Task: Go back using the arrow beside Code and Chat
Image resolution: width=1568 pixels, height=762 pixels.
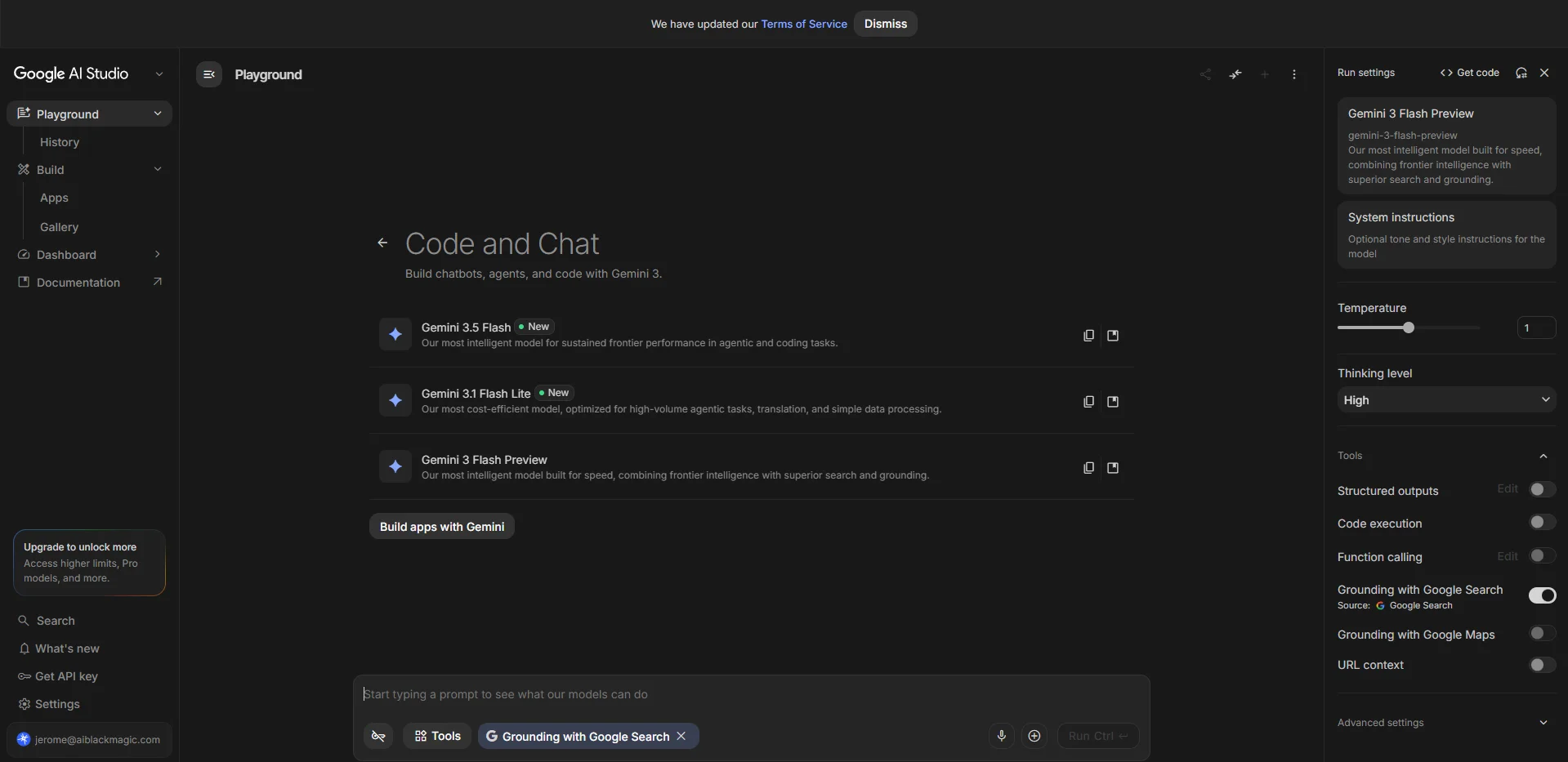Action: coord(382,243)
